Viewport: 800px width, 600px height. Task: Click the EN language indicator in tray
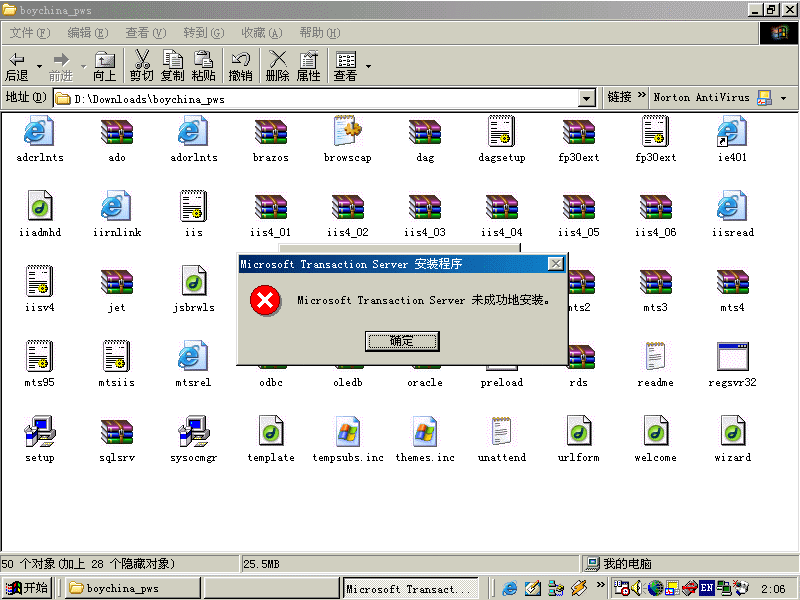click(707, 588)
